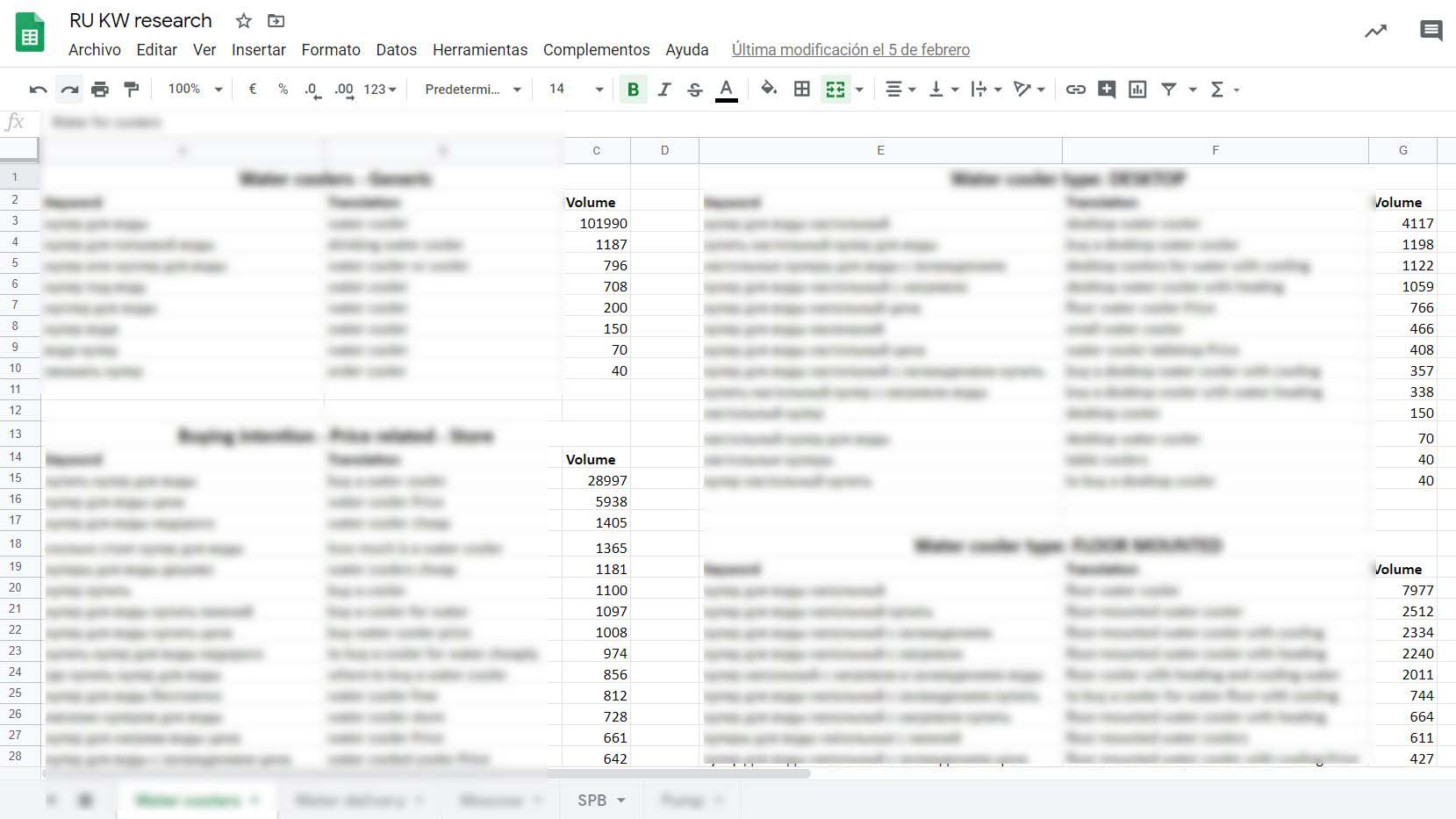The height and width of the screenshot is (819, 1456).
Task: Open the Formato menu
Action: (331, 50)
